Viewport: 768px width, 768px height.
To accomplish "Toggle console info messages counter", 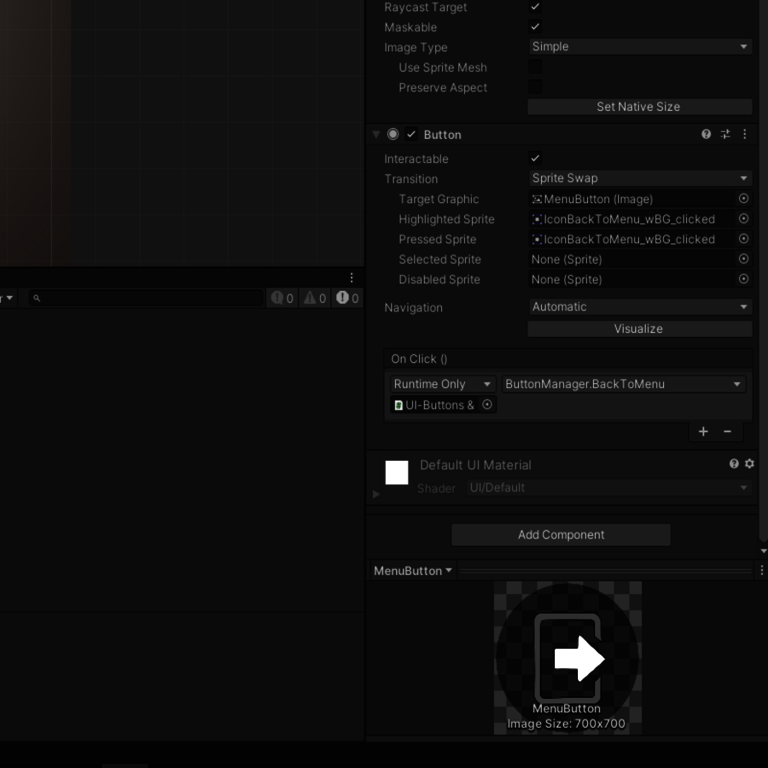I will point(282,298).
